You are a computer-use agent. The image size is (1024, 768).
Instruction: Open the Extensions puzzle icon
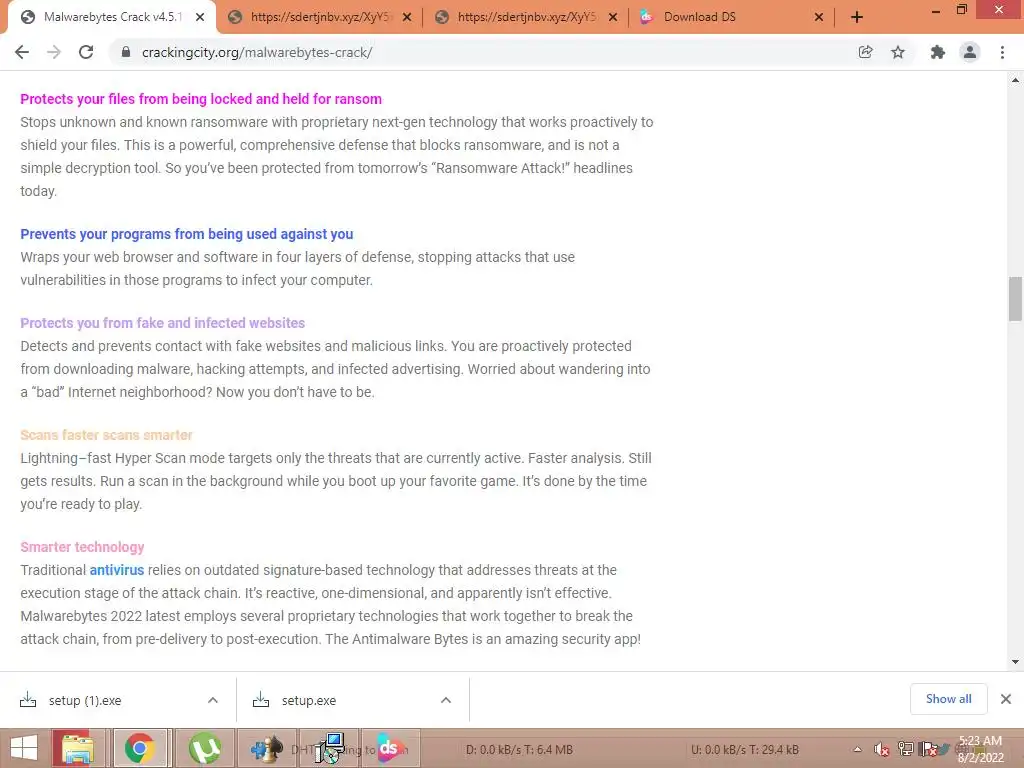pyautogui.click(x=938, y=52)
